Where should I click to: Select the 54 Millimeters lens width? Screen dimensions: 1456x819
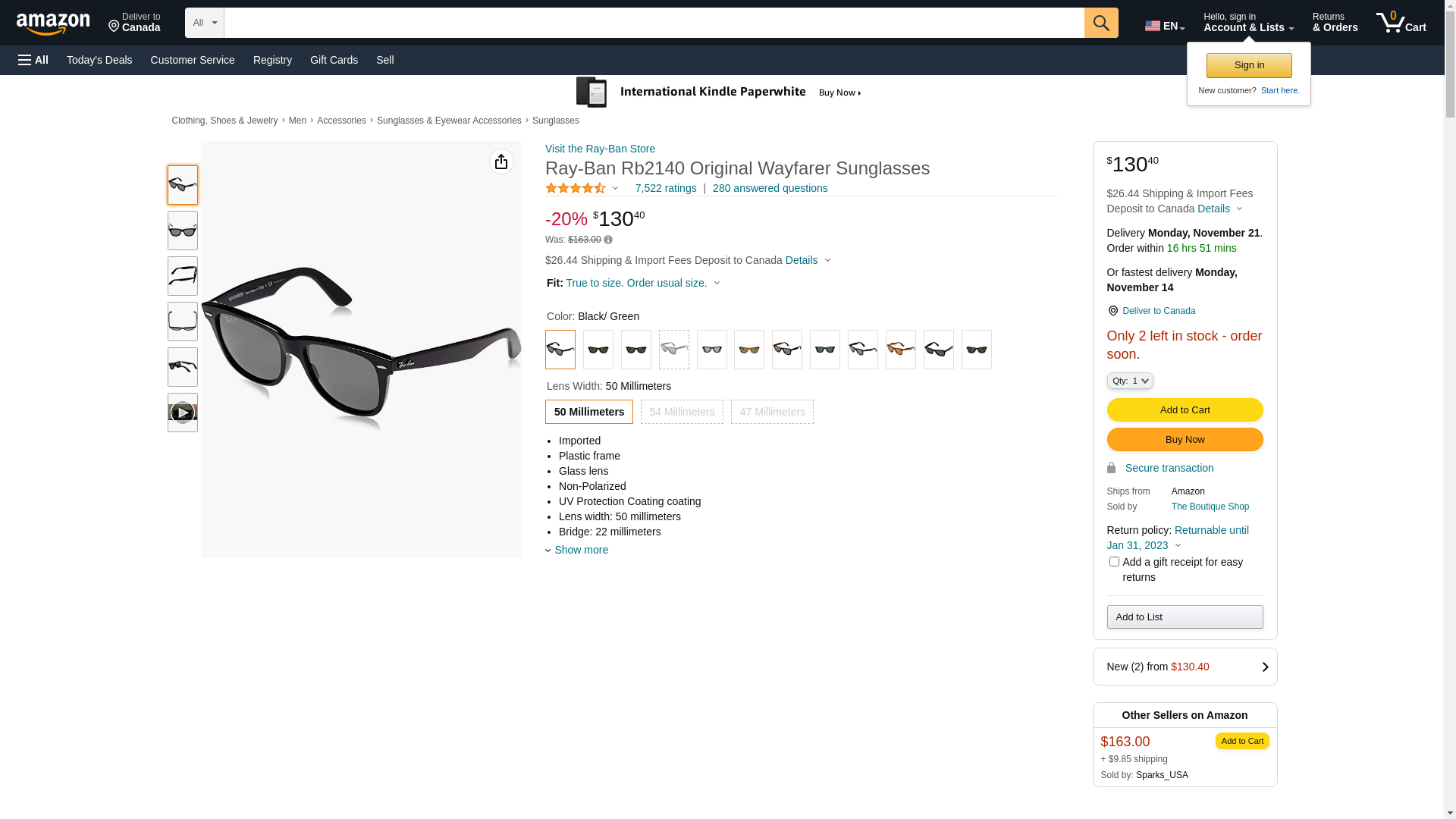click(x=682, y=412)
